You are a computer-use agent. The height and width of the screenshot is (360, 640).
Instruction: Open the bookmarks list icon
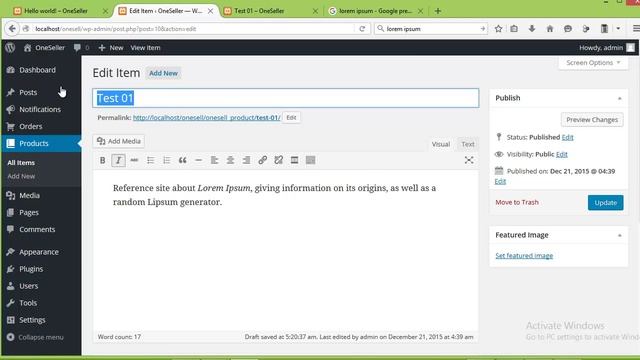pyautogui.click(x=514, y=29)
